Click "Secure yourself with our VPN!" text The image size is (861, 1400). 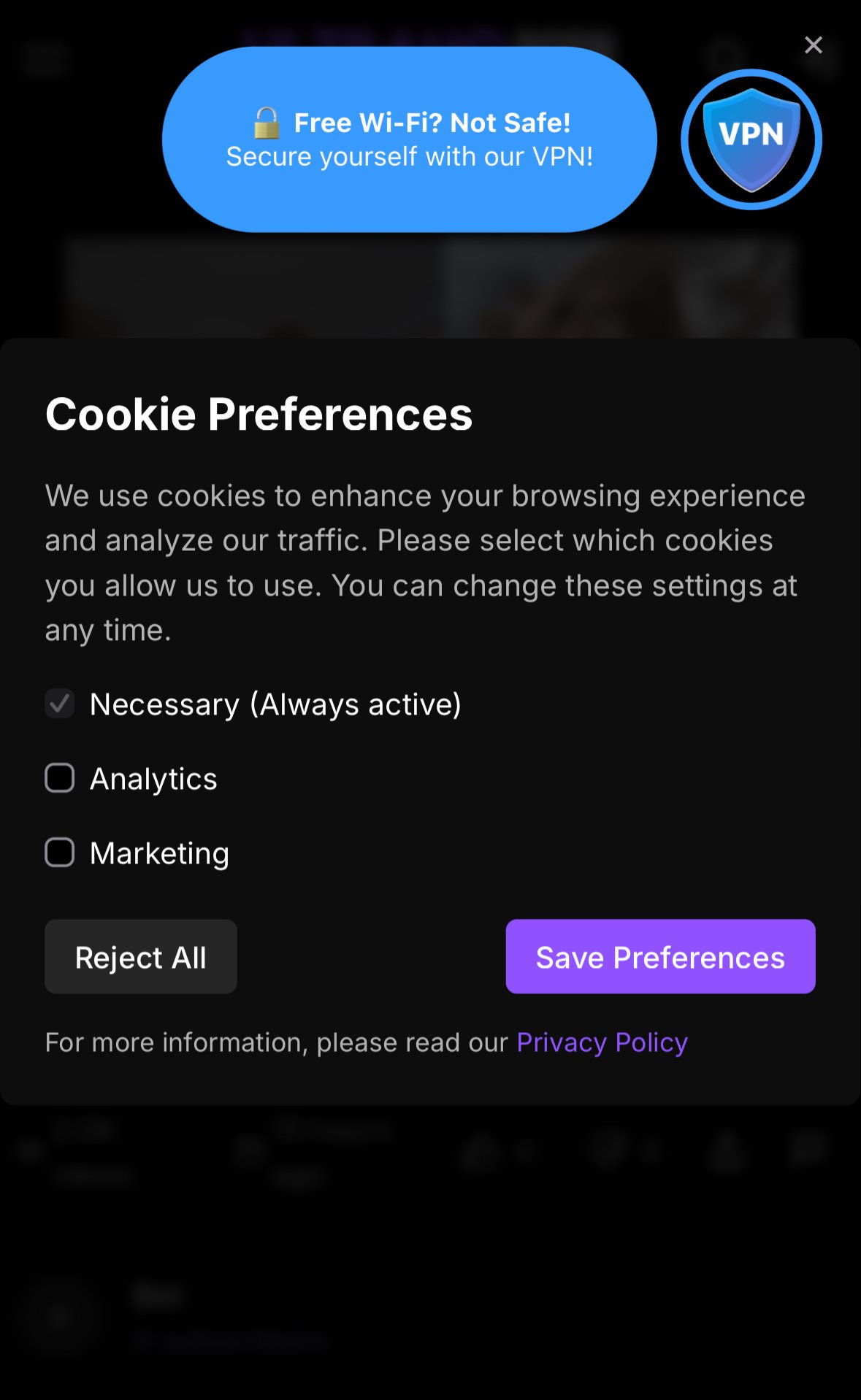(x=409, y=157)
